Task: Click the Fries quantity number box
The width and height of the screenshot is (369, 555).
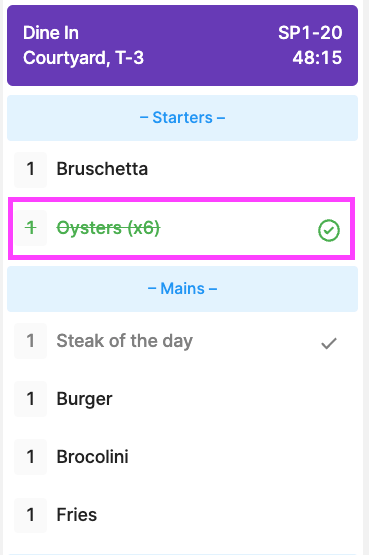Action: (30, 515)
